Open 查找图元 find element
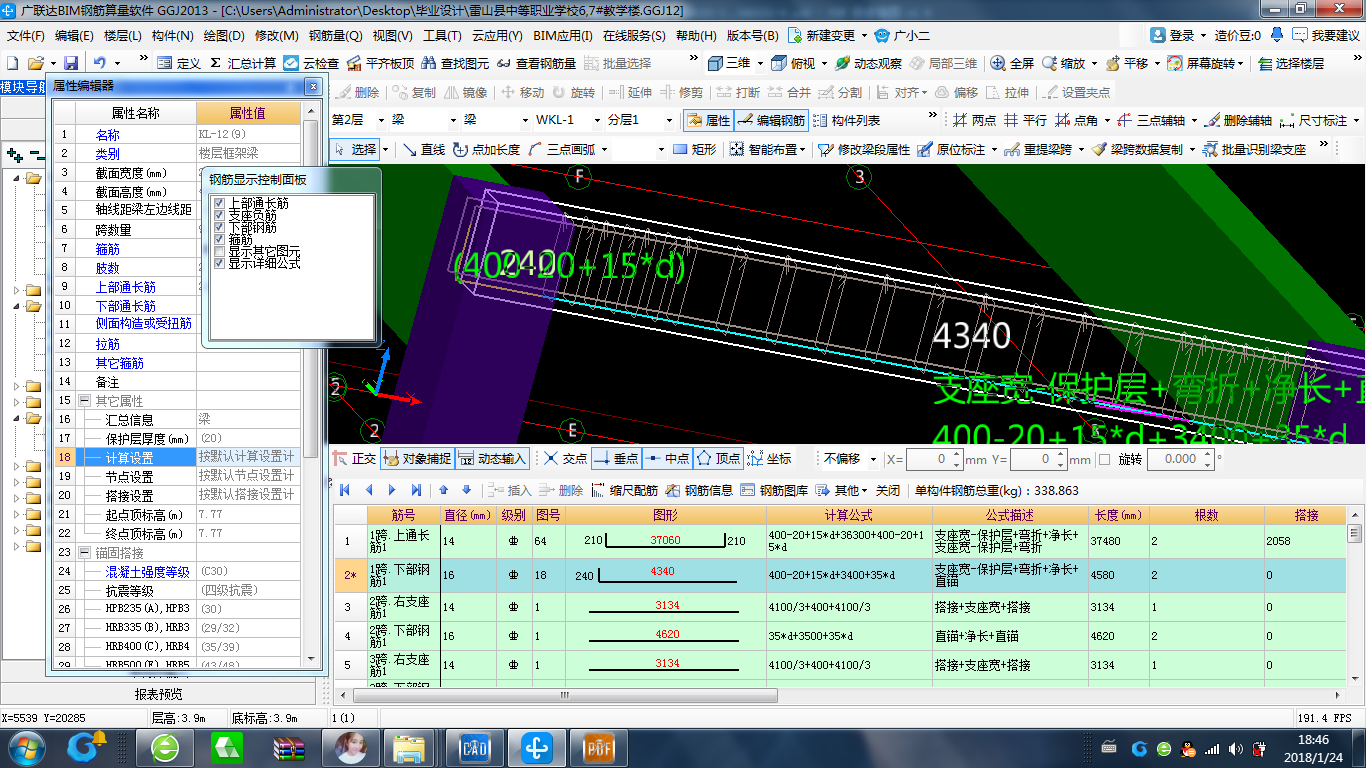Viewport: 1366px width, 768px height. tap(455, 63)
